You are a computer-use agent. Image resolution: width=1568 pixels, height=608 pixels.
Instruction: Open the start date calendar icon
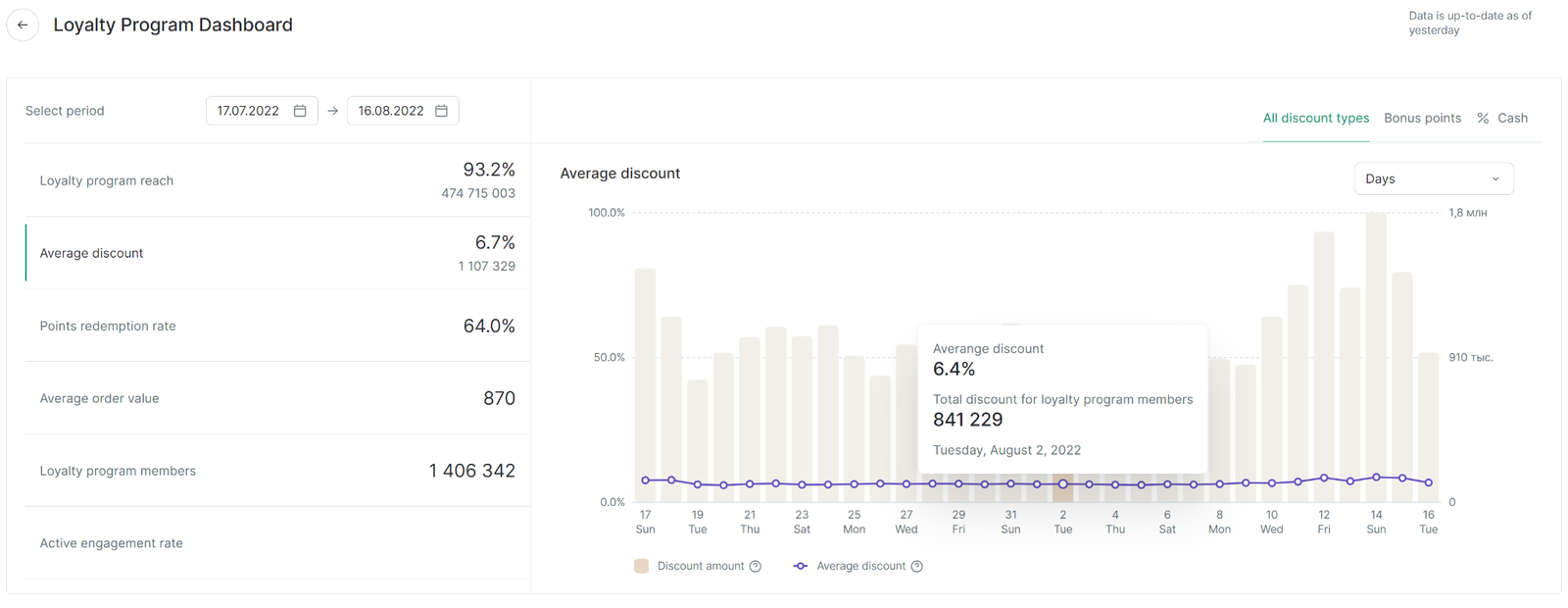point(300,111)
